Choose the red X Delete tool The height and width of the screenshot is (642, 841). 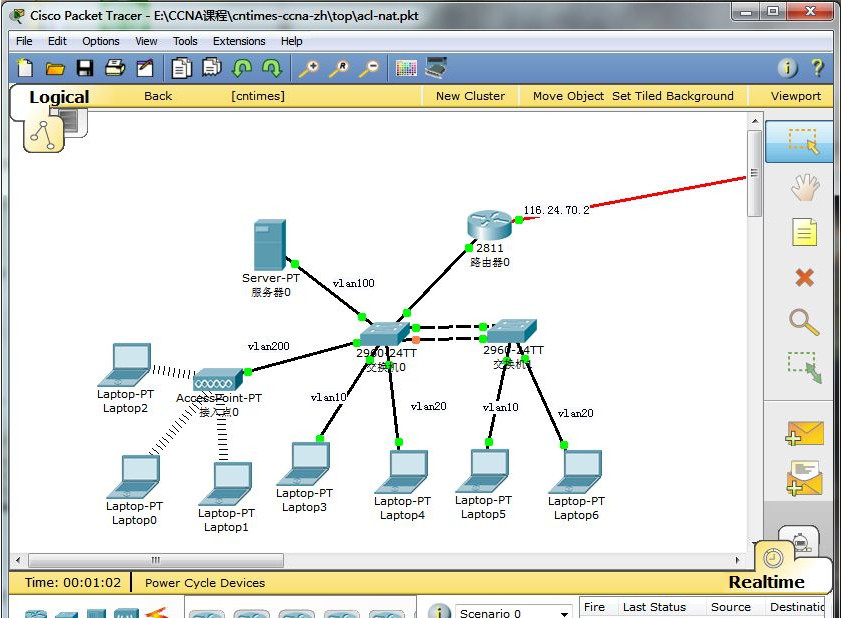point(804,277)
